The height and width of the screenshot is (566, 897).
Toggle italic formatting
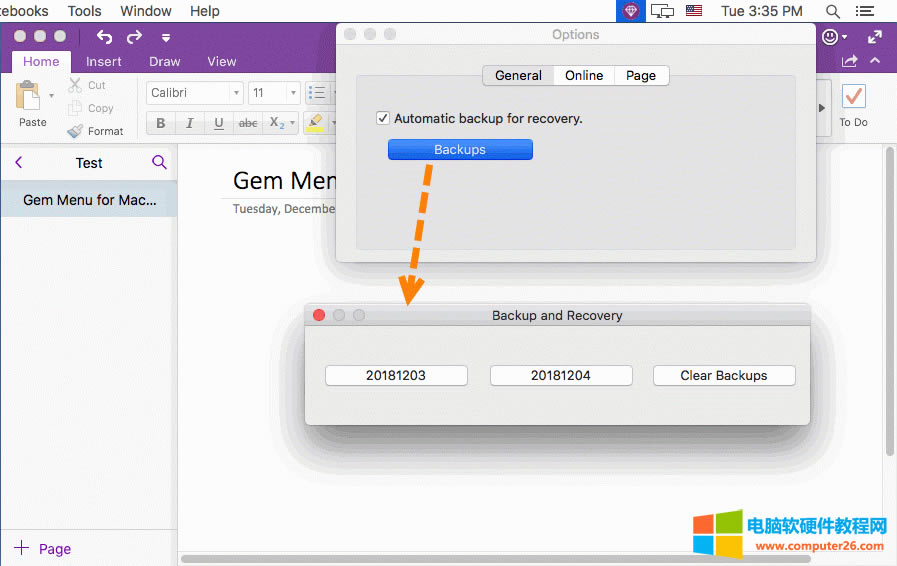point(189,123)
